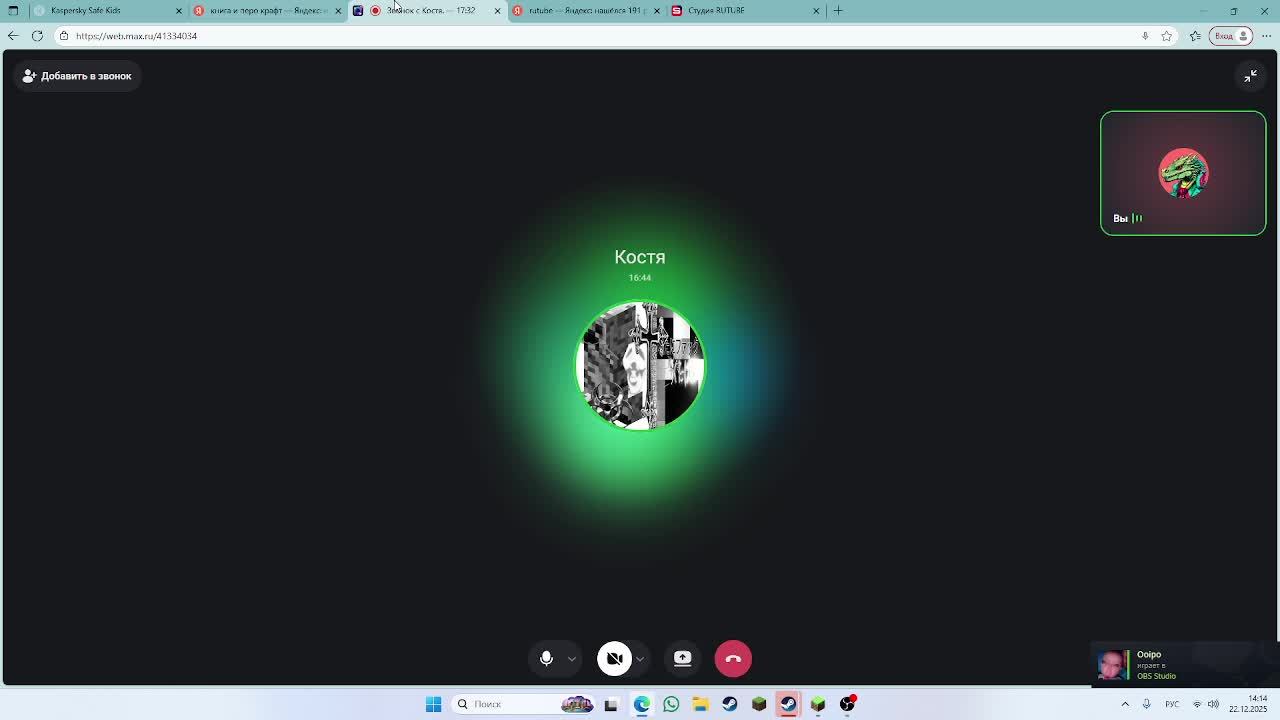
Task: Open the network Wi-Fi tray icon
Action: point(1197,704)
